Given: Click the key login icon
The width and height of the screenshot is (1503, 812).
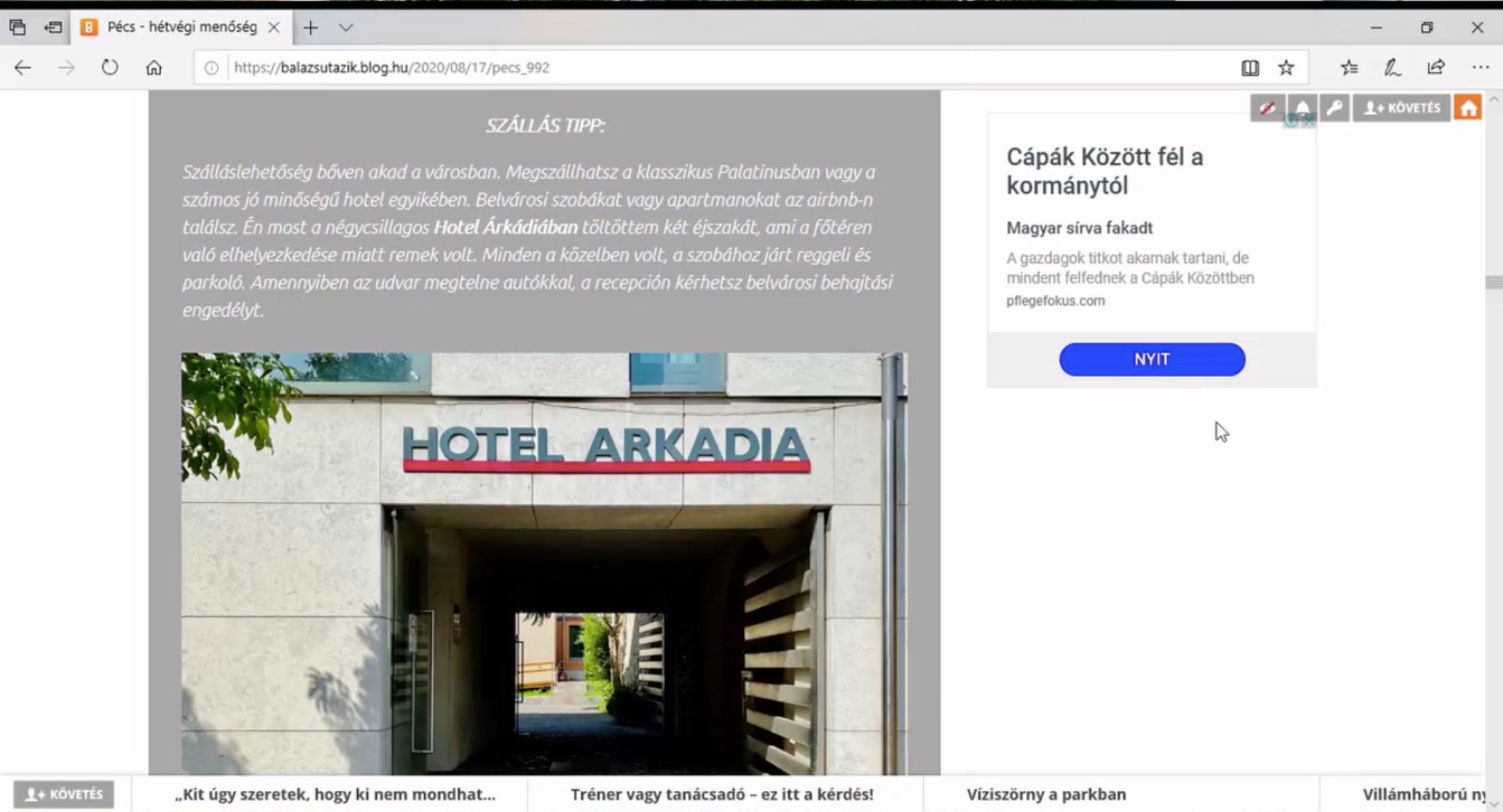Looking at the screenshot, I should click(1335, 108).
